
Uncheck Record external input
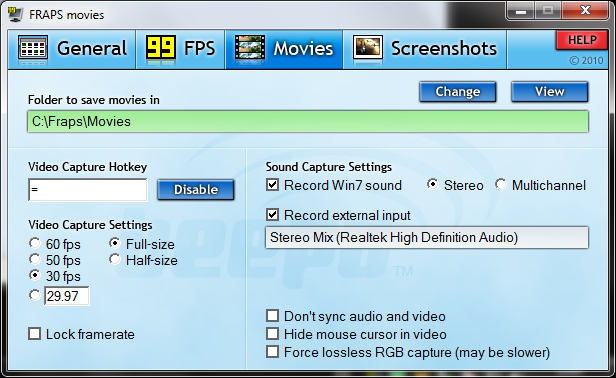(x=272, y=215)
